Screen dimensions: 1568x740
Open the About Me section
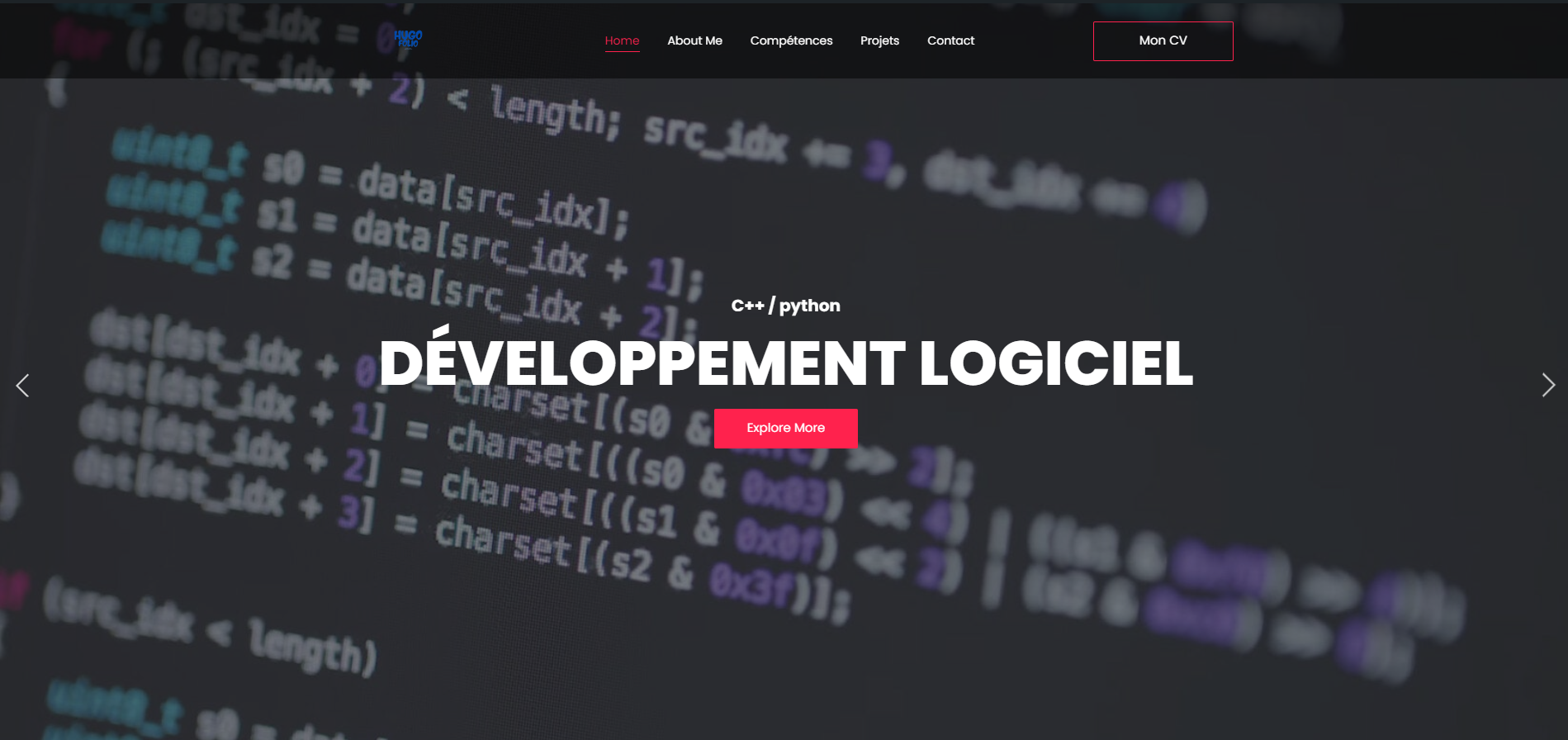[694, 40]
